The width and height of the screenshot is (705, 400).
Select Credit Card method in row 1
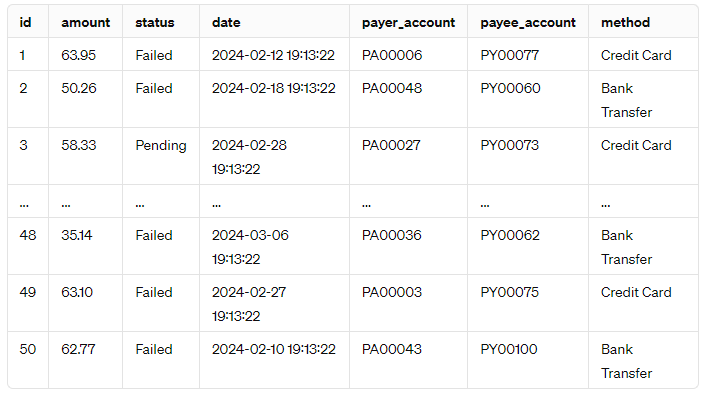(x=636, y=55)
